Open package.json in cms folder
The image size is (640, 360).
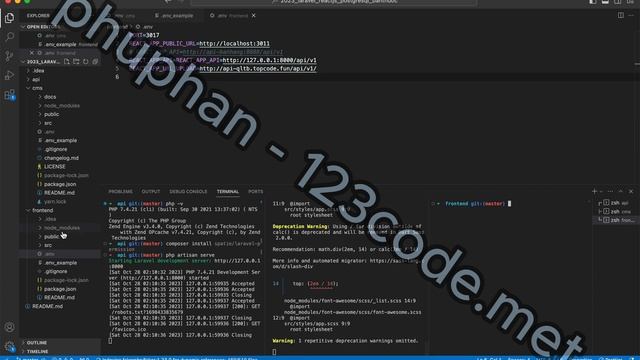pyautogui.click(x=60, y=184)
